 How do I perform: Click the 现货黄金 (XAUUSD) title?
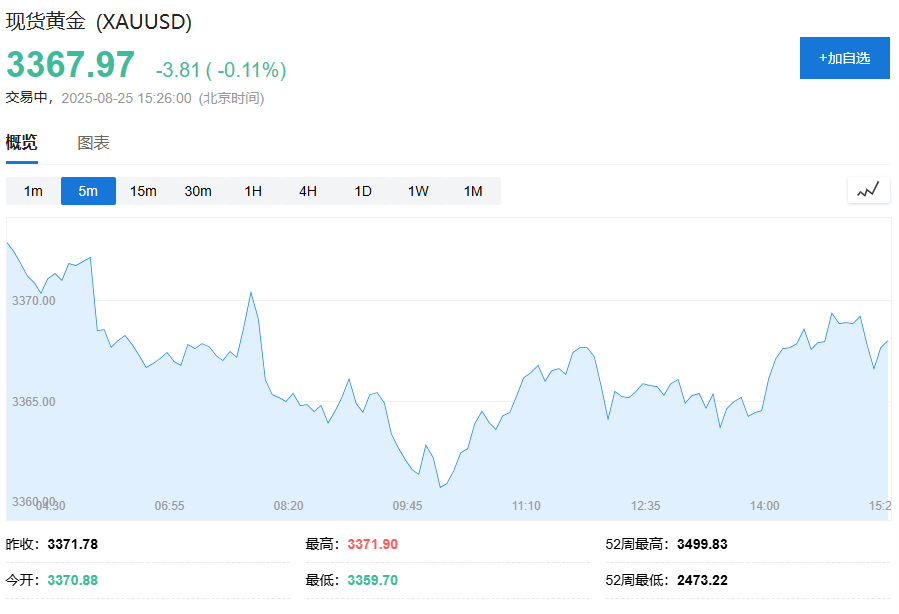(x=99, y=21)
